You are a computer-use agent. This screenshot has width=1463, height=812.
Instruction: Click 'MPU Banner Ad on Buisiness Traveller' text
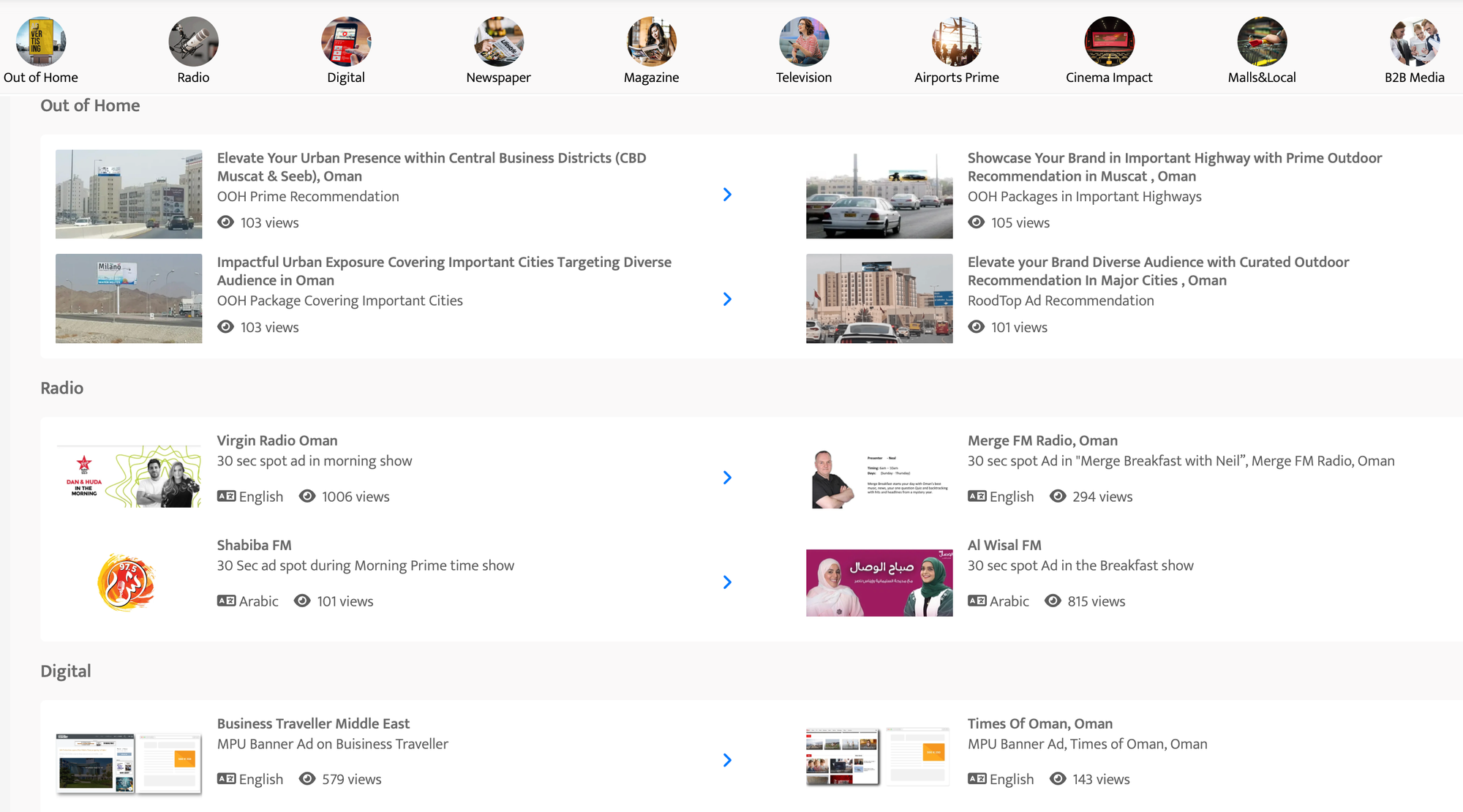coord(333,744)
